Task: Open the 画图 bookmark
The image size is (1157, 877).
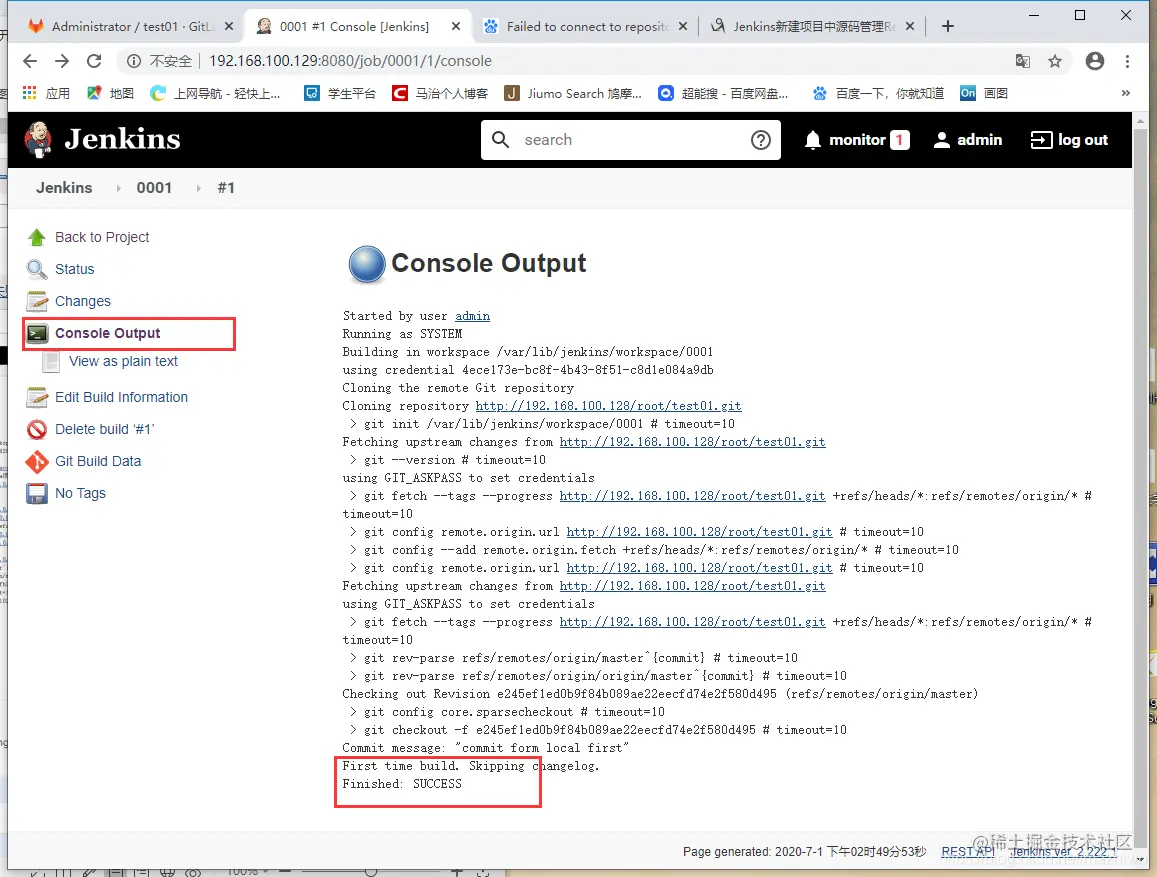Action: (x=984, y=93)
